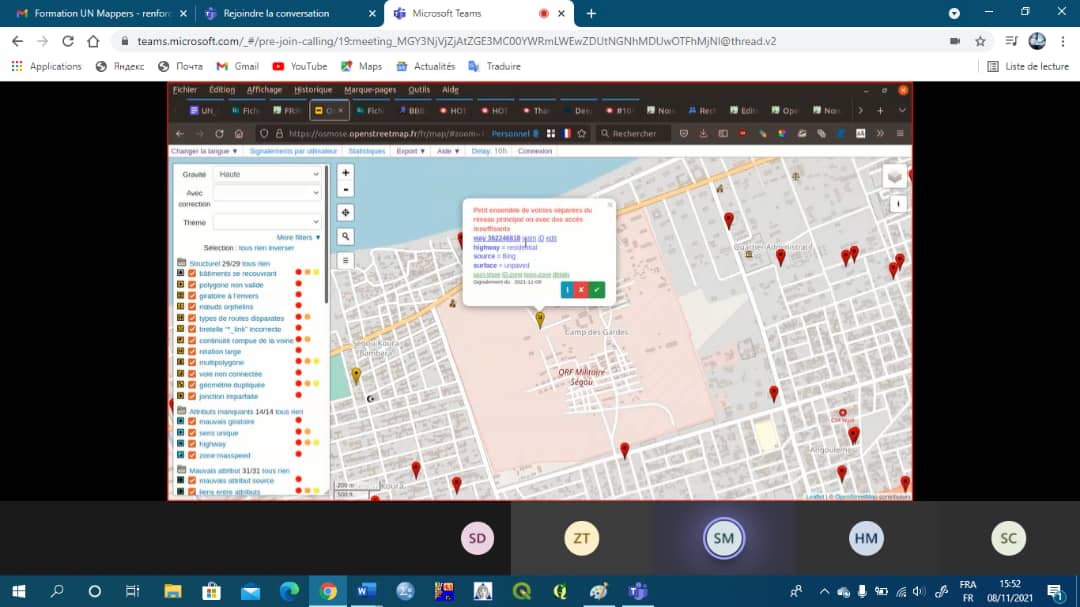Open the "Avec correction" dropdown

[x=267, y=193]
